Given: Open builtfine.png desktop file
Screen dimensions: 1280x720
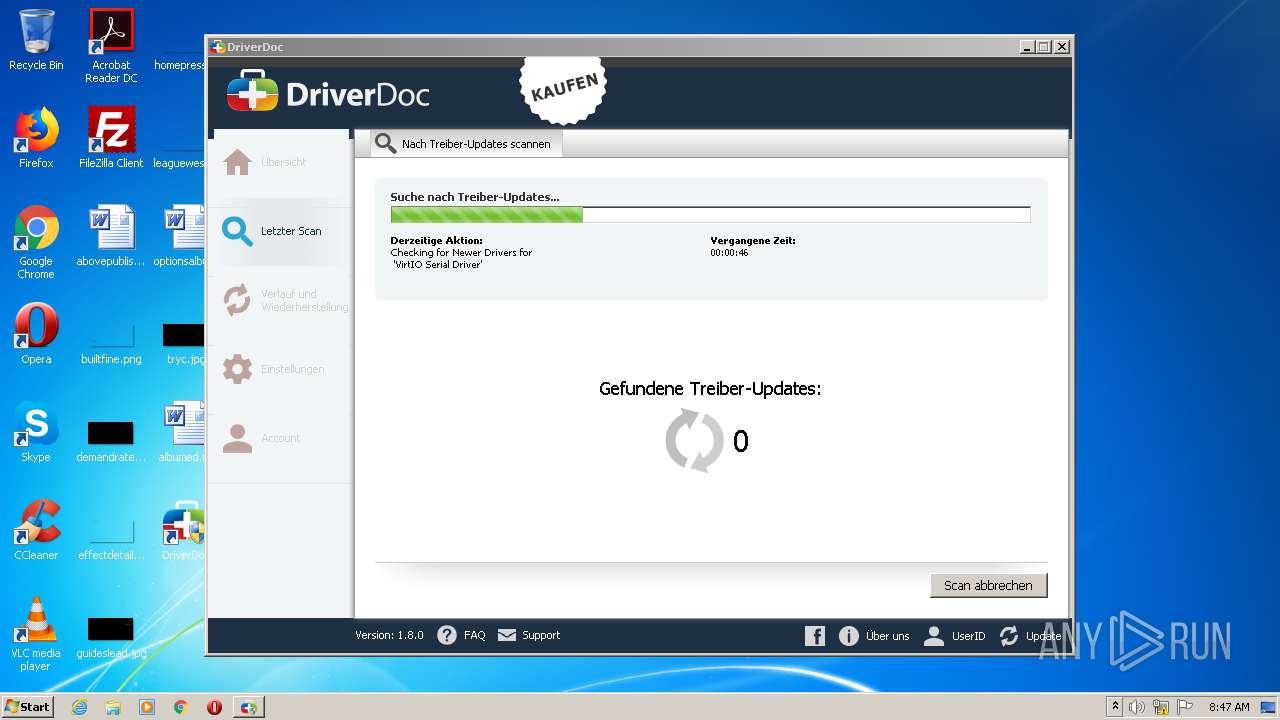Looking at the screenshot, I should (111, 342).
